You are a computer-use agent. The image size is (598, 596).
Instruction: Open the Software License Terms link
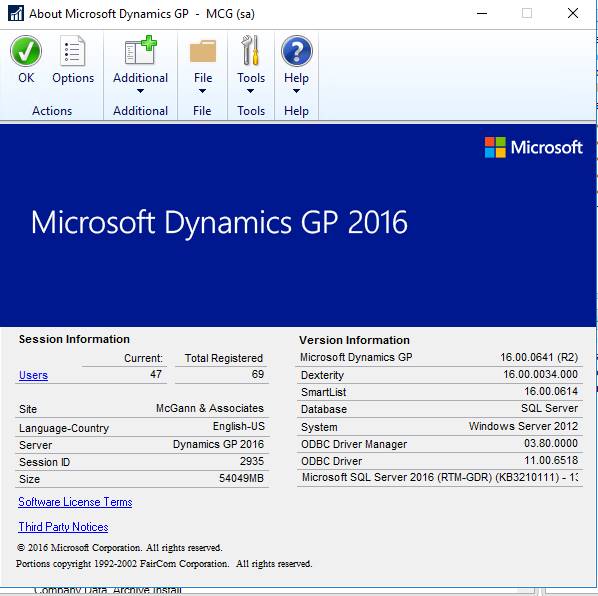coord(75,502)
